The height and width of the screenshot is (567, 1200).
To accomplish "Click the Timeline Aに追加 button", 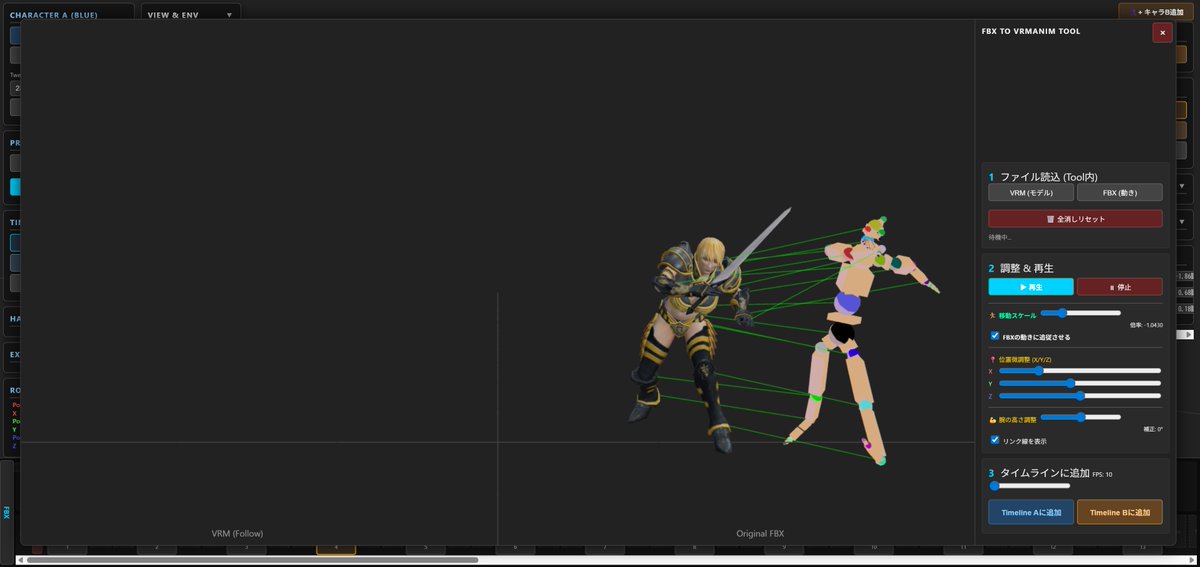I will [x=1031, y=512].
